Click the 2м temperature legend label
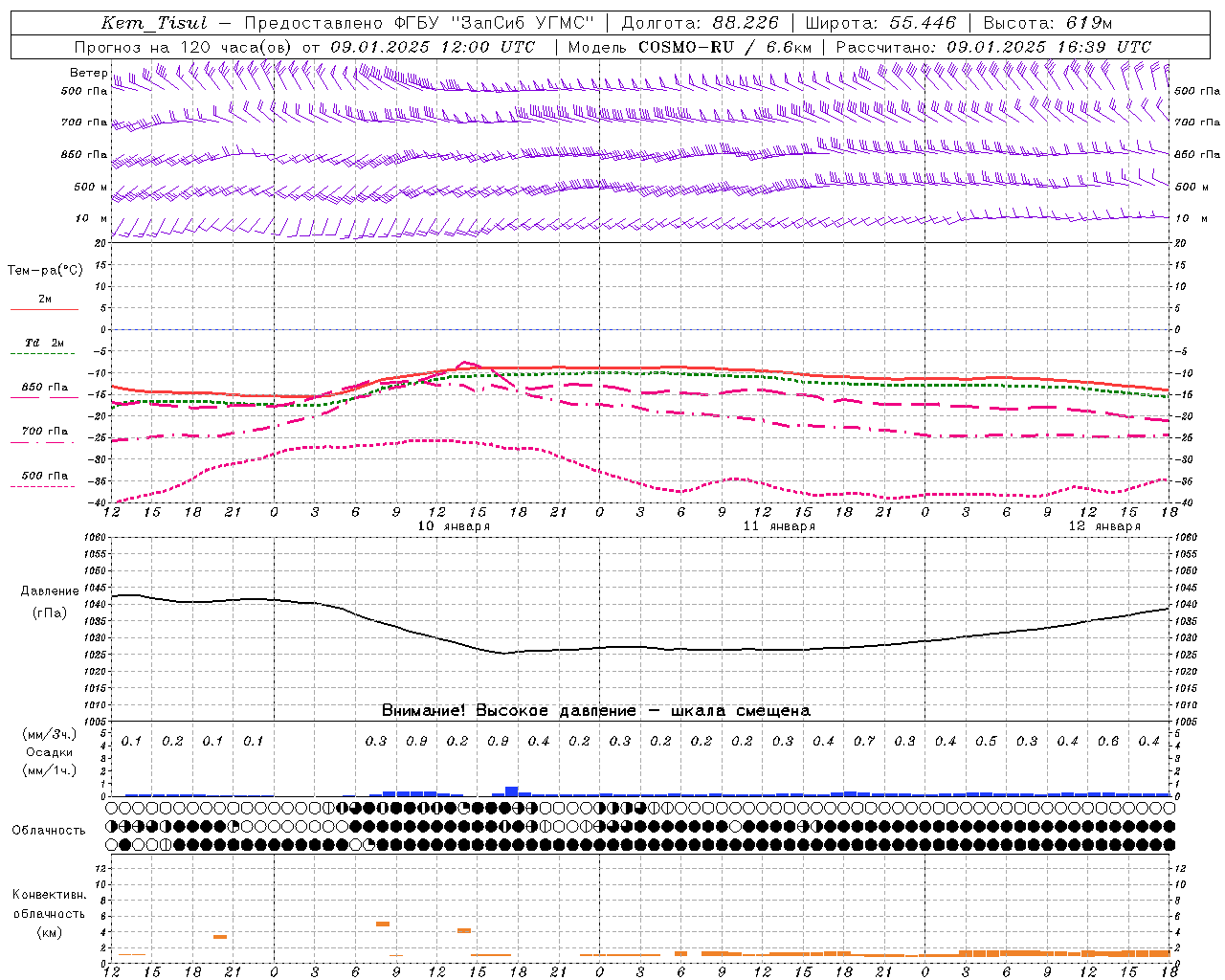This screenshot has width=1225, height=980. click(45, 299)
